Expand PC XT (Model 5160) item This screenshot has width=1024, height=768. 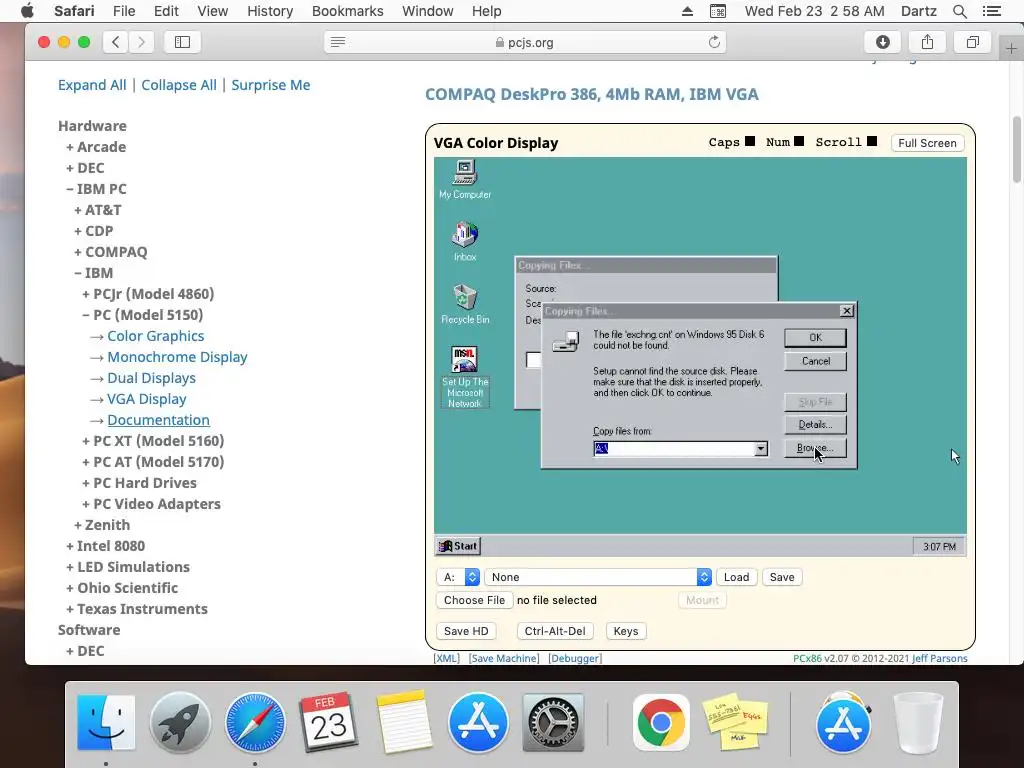[x=153, y=441]
